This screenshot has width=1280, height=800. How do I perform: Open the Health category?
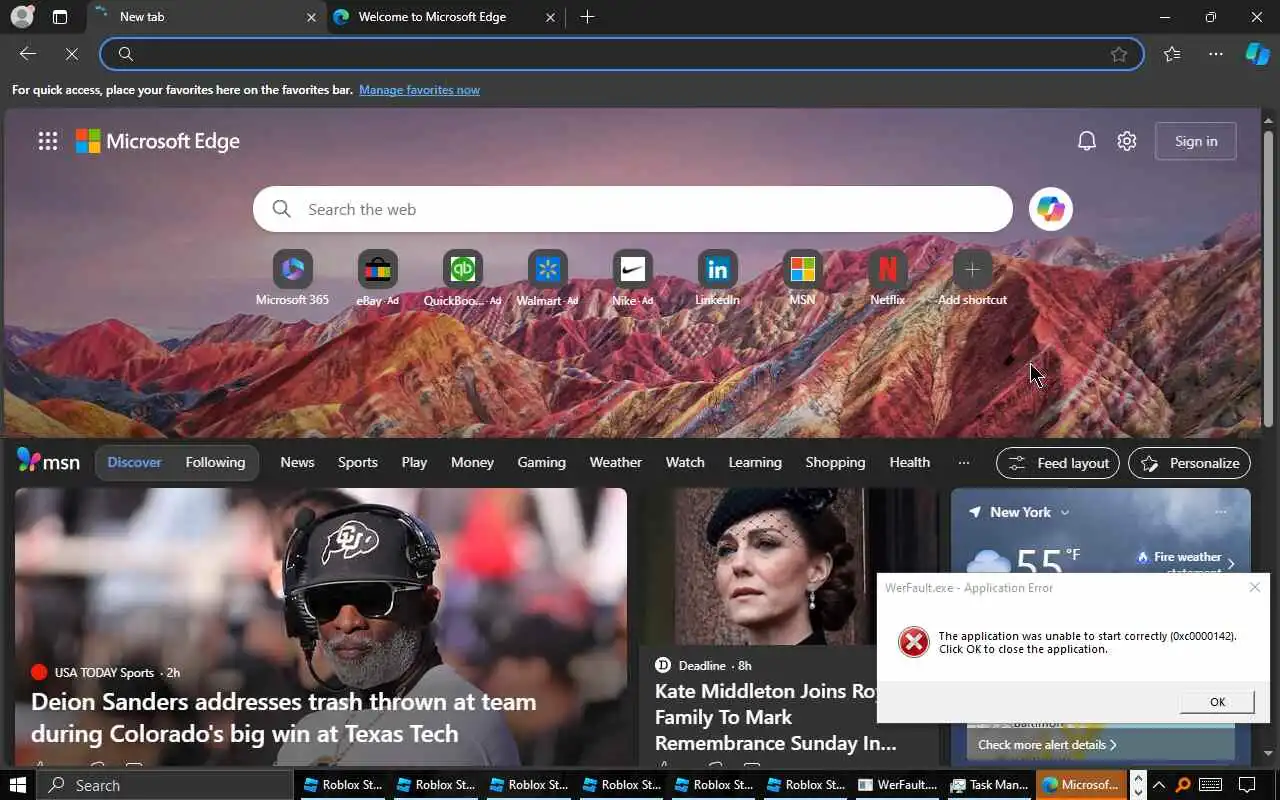point(909,462)
